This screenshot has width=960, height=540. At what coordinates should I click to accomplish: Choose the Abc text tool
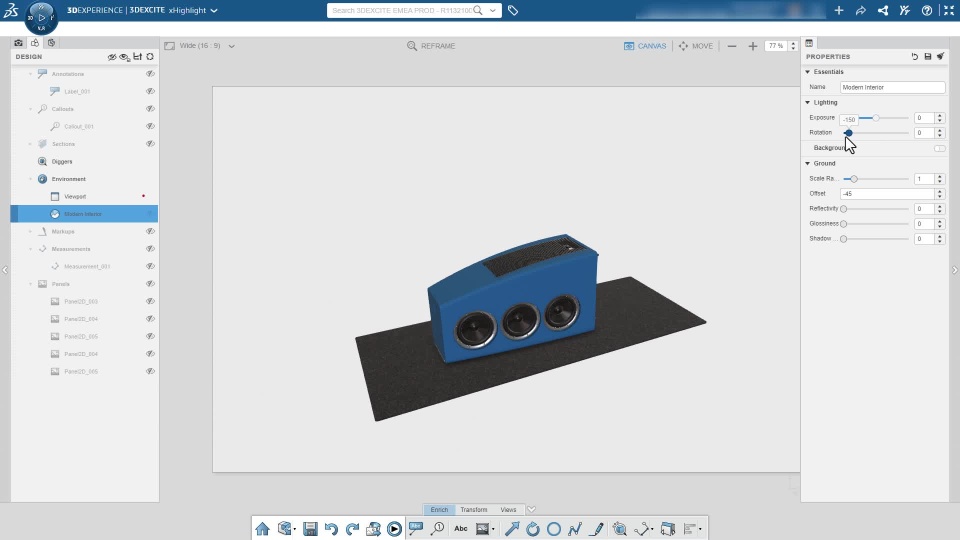point(461,528)
